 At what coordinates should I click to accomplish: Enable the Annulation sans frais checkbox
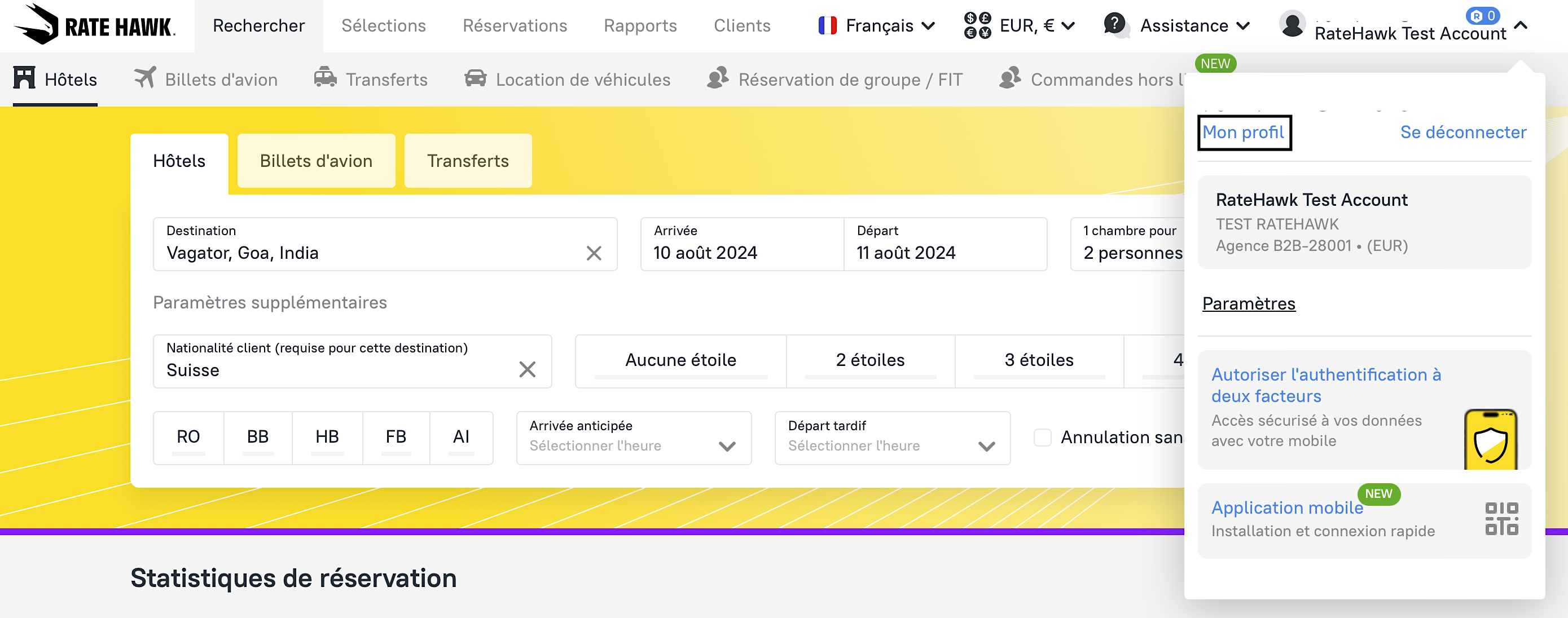click(x=1042, y=437)
